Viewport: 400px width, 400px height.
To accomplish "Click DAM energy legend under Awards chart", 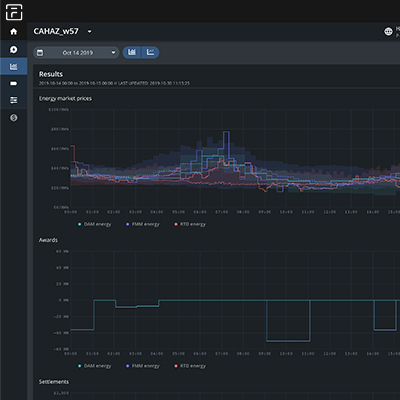I will [95, 366].
